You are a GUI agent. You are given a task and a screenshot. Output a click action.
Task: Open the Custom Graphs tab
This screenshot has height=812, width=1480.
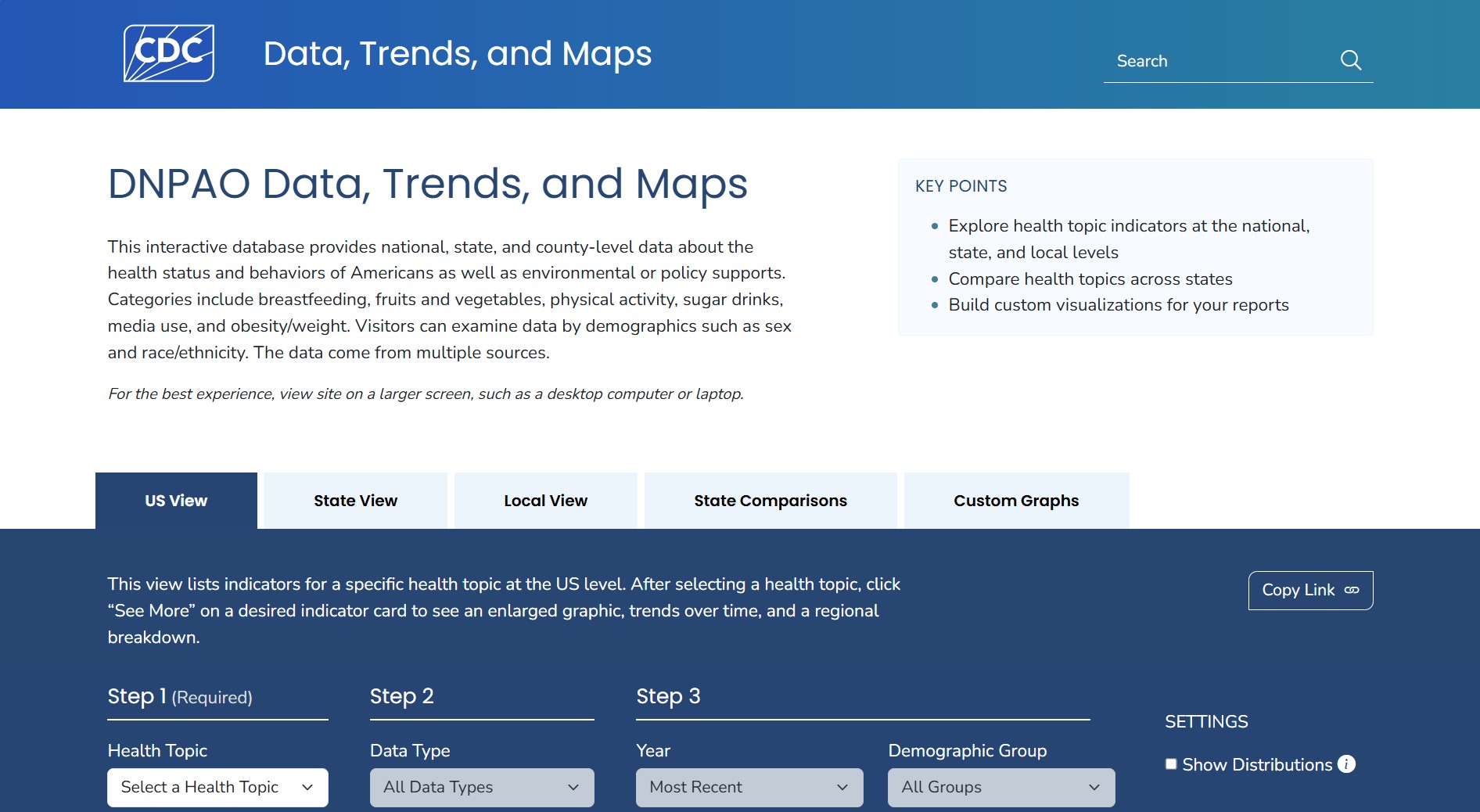(1015, 501)
